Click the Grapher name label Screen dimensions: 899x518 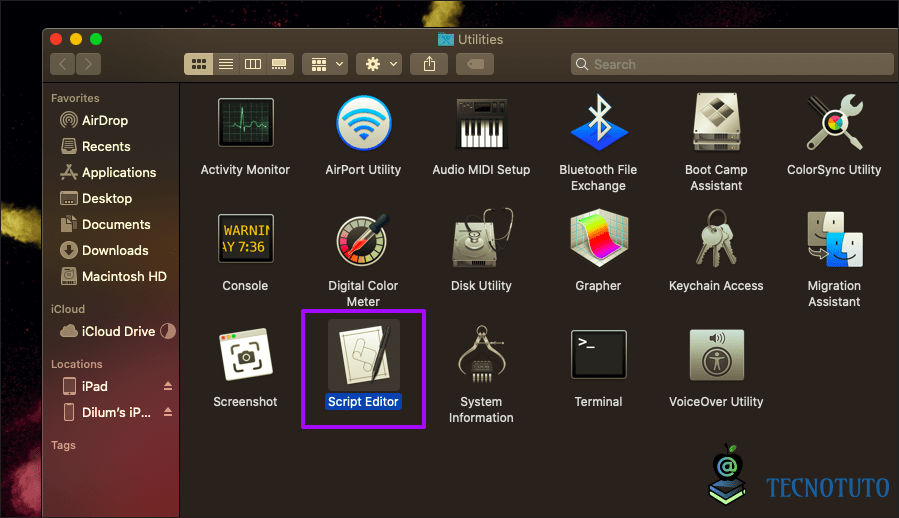pos(599,286)
